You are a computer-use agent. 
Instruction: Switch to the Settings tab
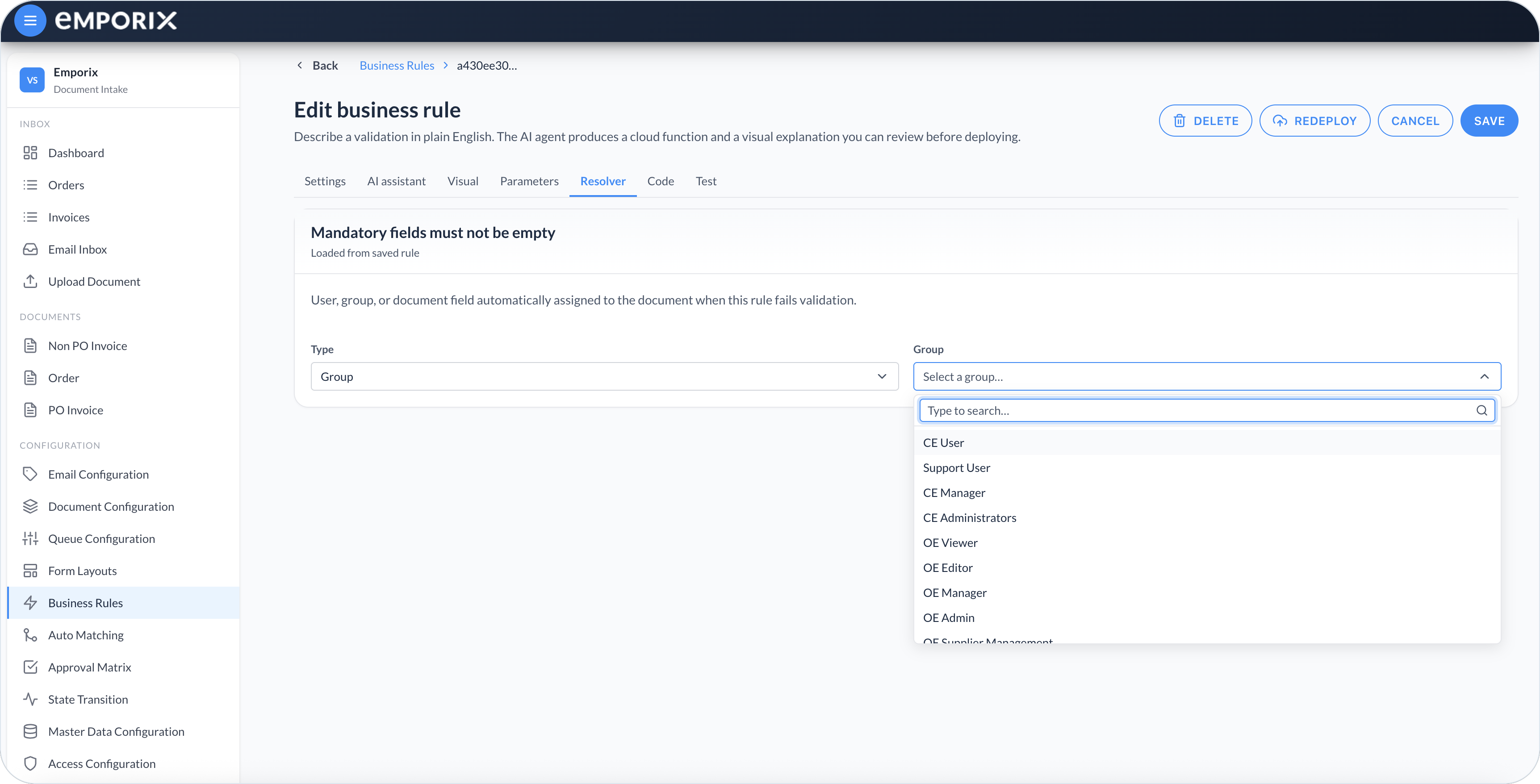pos(325,181)
